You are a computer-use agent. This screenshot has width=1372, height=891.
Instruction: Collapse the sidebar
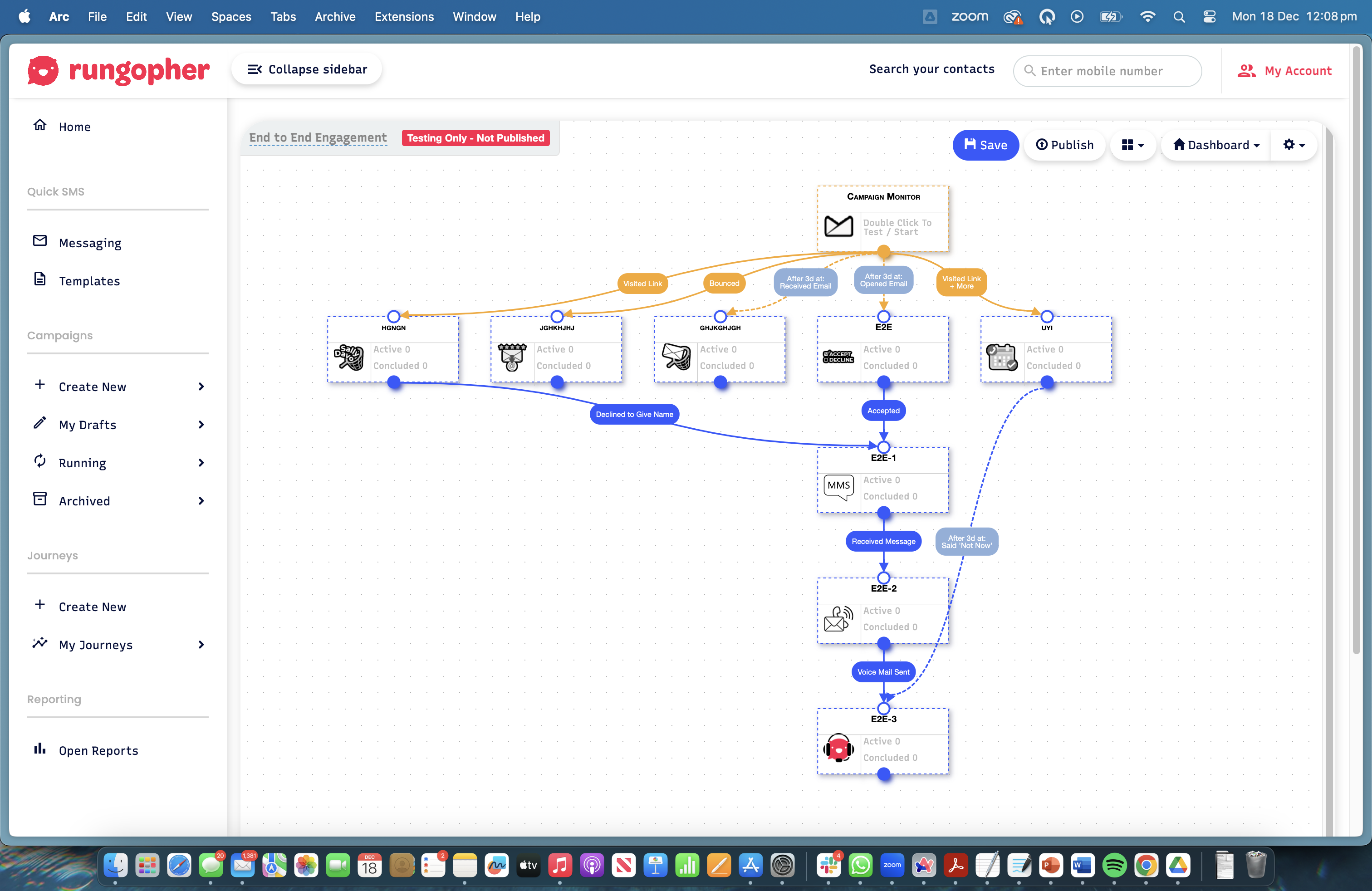point(307,69)
